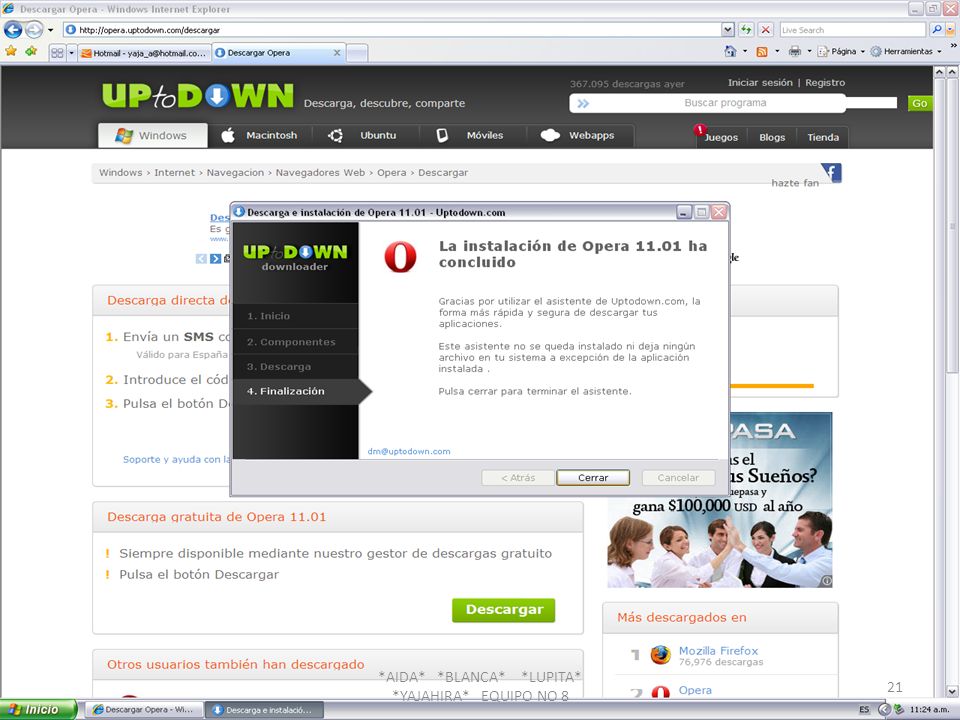Click the Opera breadcrumb link

pyautogui.click(x=391, y=173)
